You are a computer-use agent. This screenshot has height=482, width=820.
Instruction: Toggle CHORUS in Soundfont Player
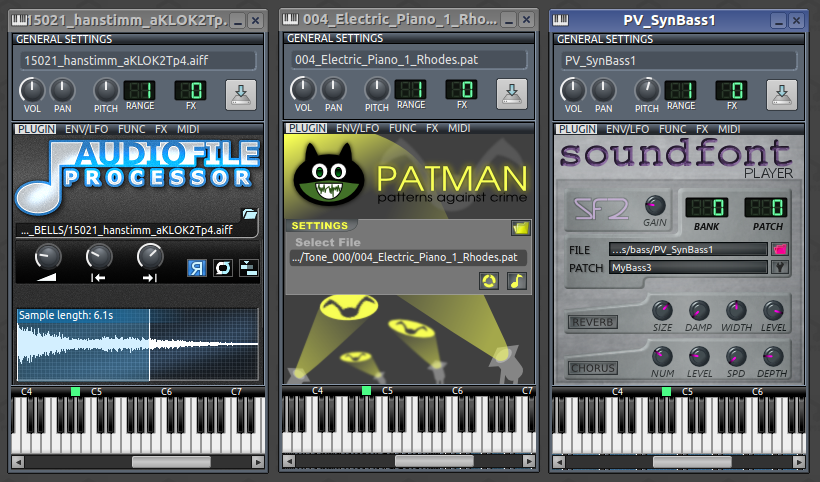click(x=593, y=368)
